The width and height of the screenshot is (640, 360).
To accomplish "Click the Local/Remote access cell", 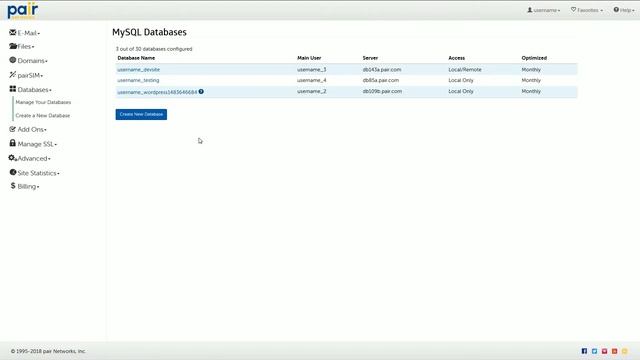I will (464, 70).
